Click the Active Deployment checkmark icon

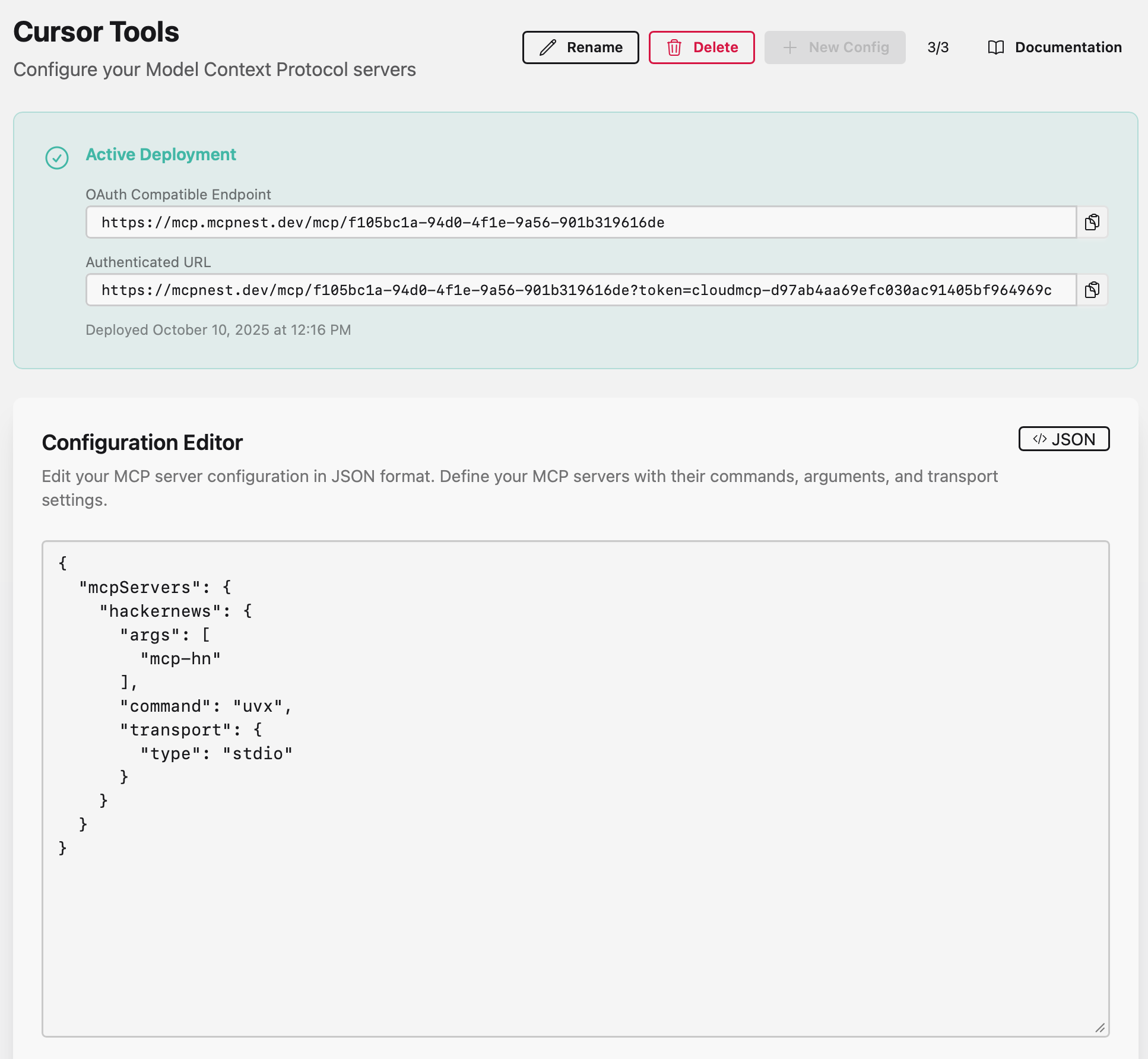(56, 158)
